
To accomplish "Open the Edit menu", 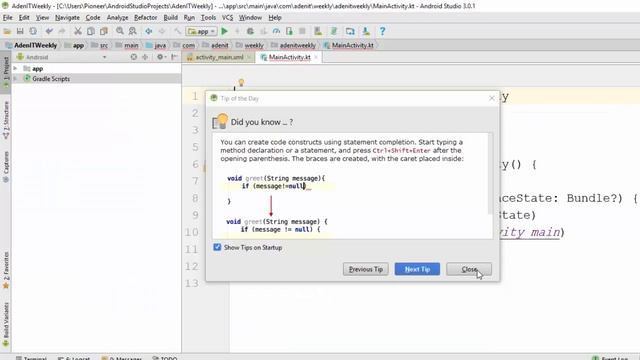I will pos(24,18).
